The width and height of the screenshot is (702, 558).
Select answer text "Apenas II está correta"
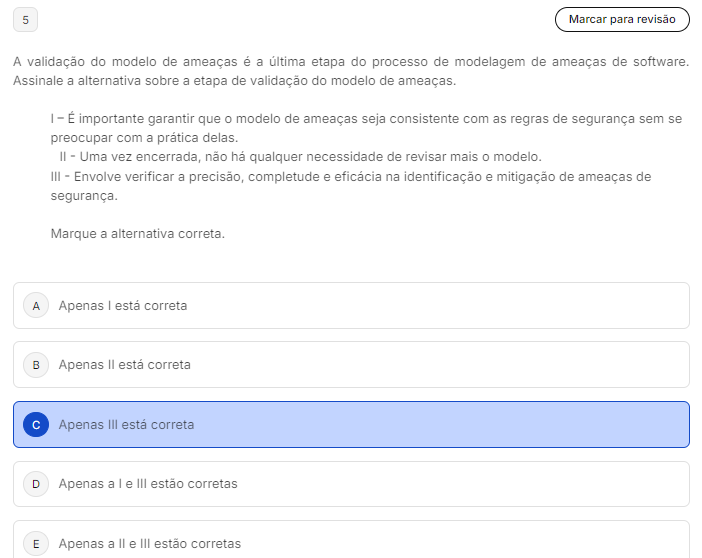[x=125, y=365]
